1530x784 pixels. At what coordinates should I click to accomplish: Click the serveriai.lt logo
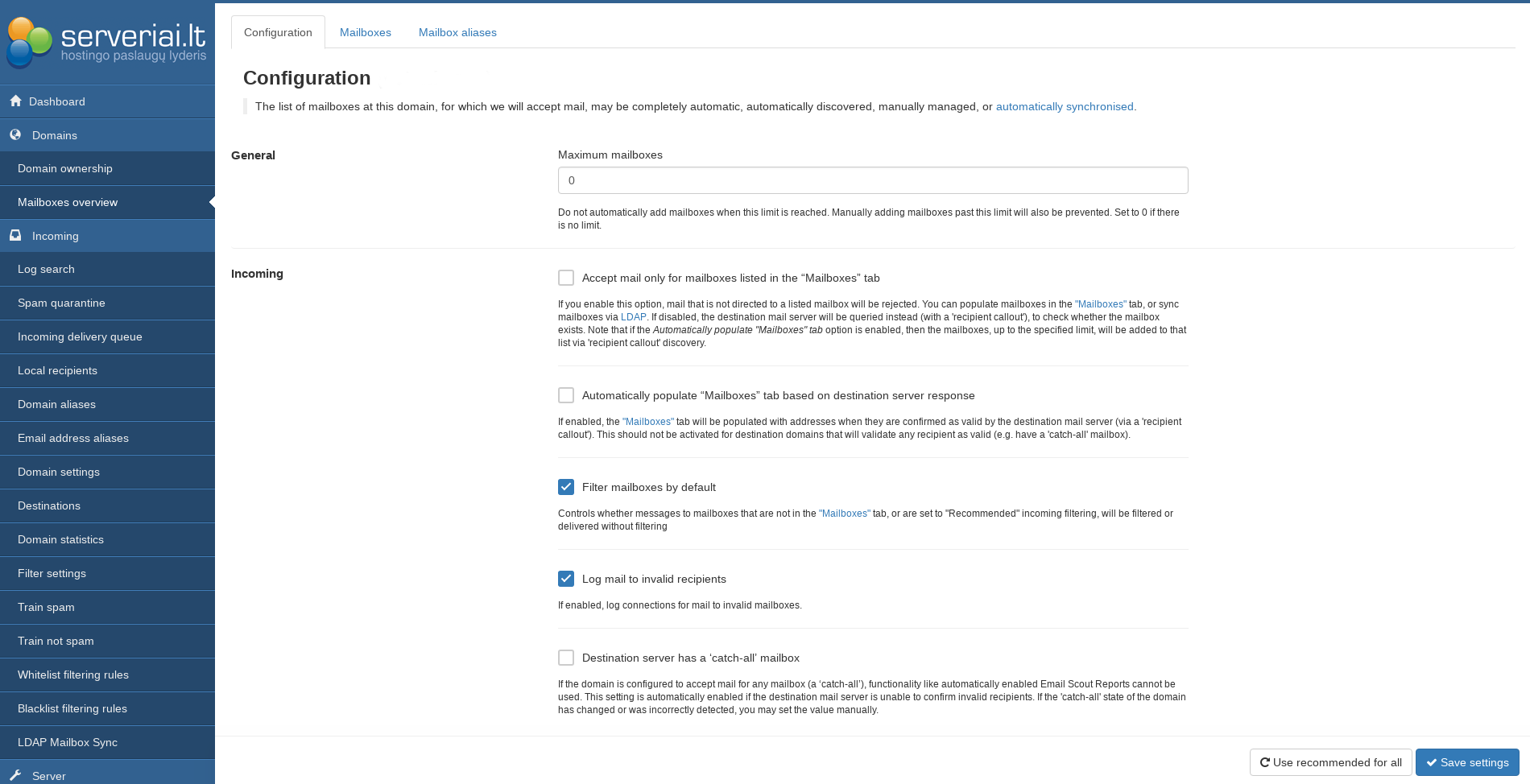click(107, 43)
